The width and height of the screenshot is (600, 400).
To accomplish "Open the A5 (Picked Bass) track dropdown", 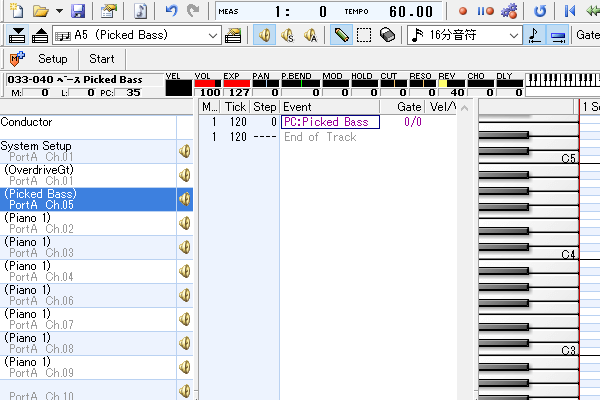I will pyautogui.click(x=211, y=35).
